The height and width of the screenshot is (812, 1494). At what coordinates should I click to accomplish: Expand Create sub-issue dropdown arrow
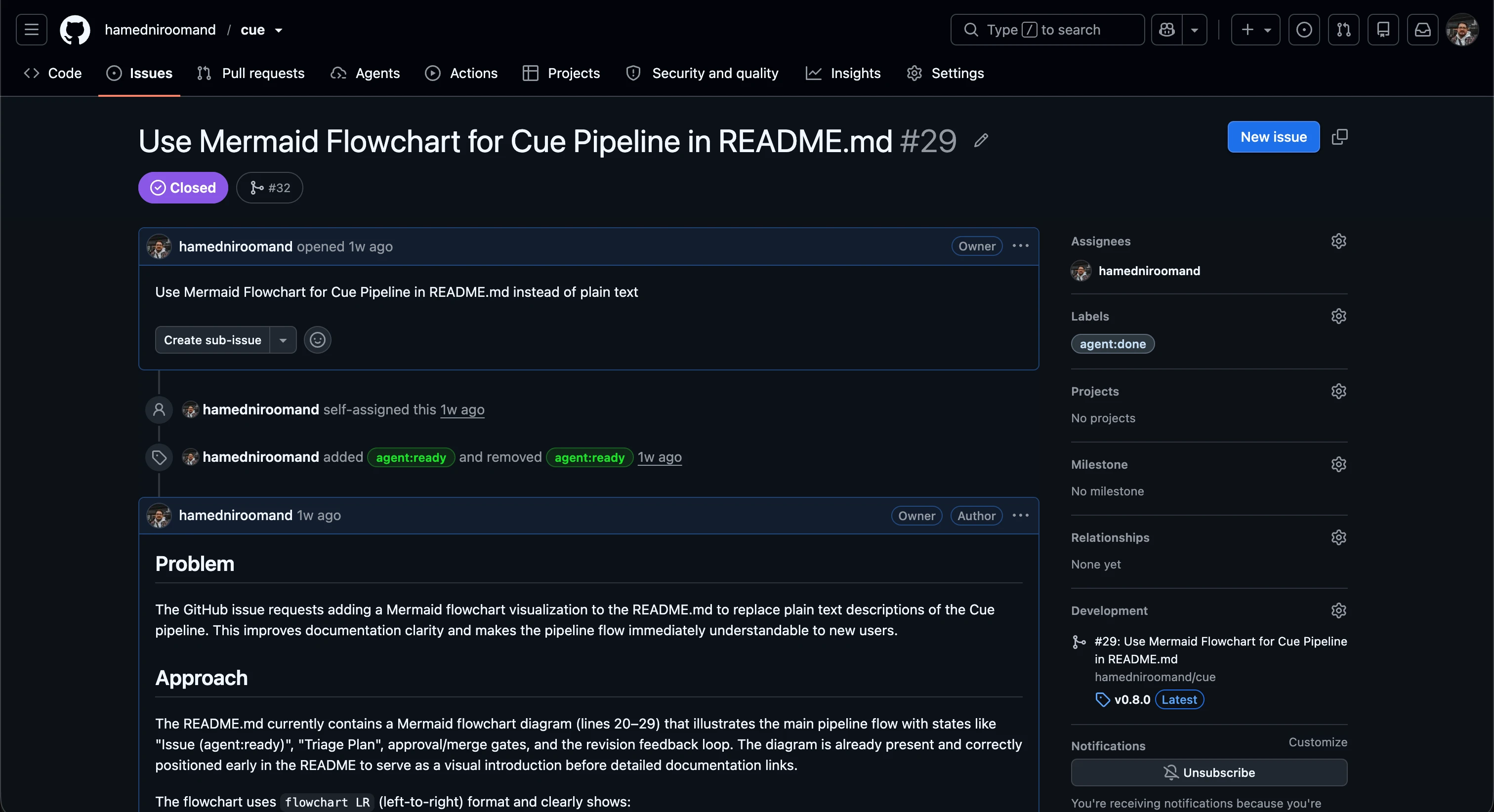[x=283, y=340]
